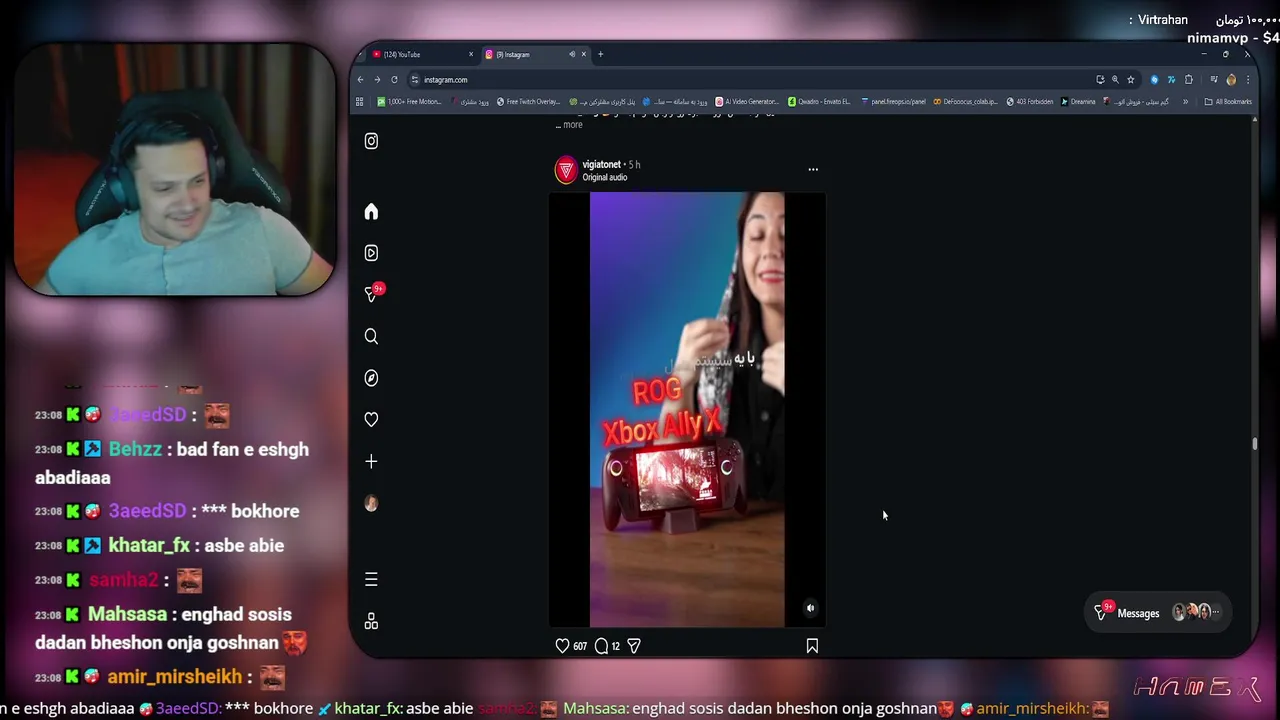Open the Original audio link

(605, 177)
